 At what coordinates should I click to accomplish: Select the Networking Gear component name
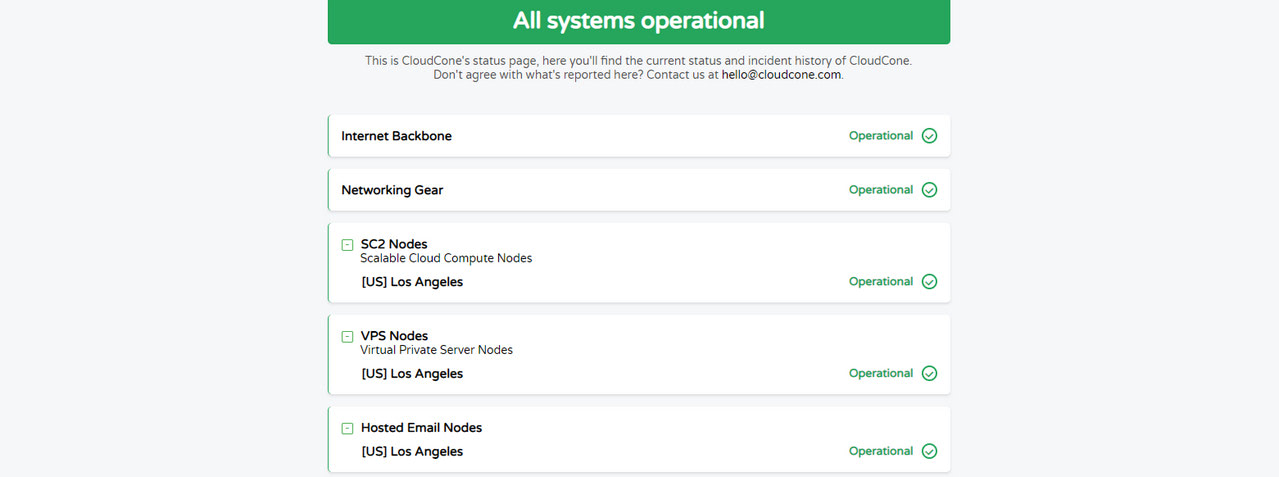pos(392,190)
